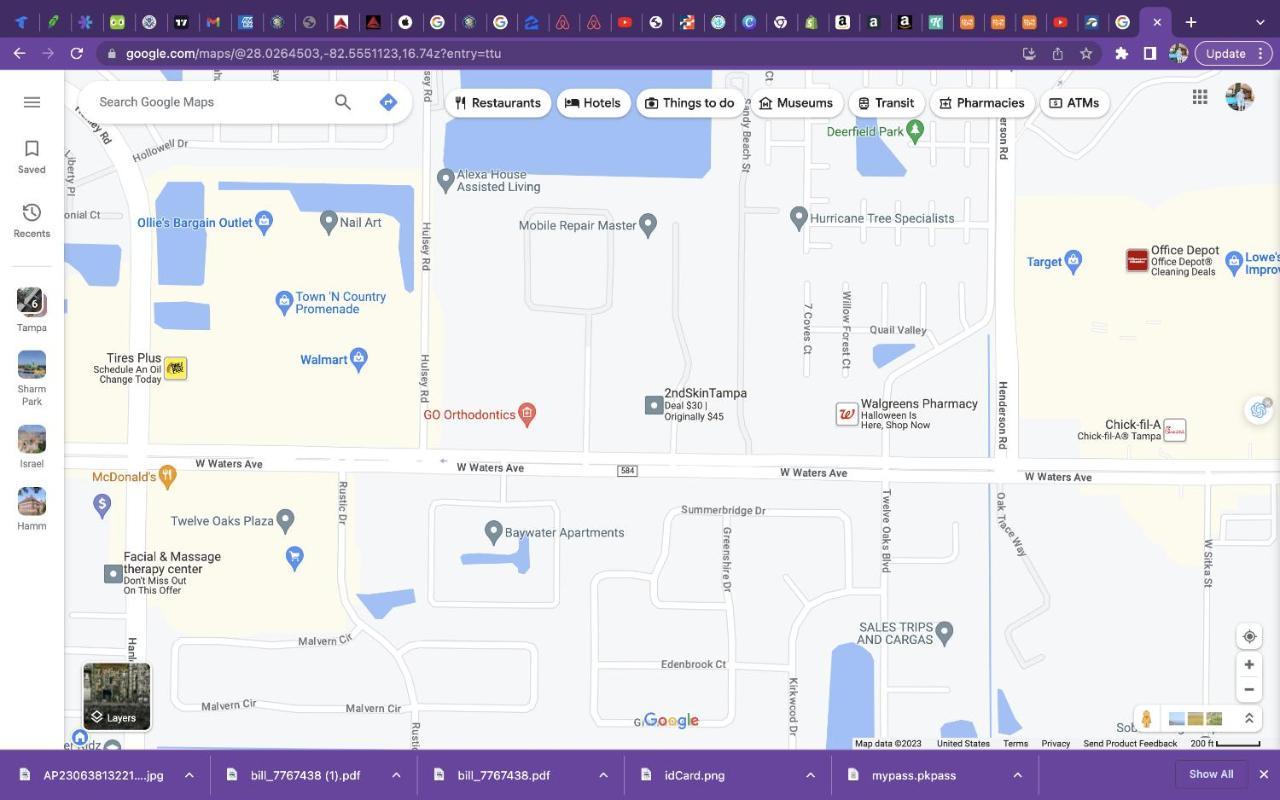
Task: Select the Target store pin
Action: tap(1073, 261)
